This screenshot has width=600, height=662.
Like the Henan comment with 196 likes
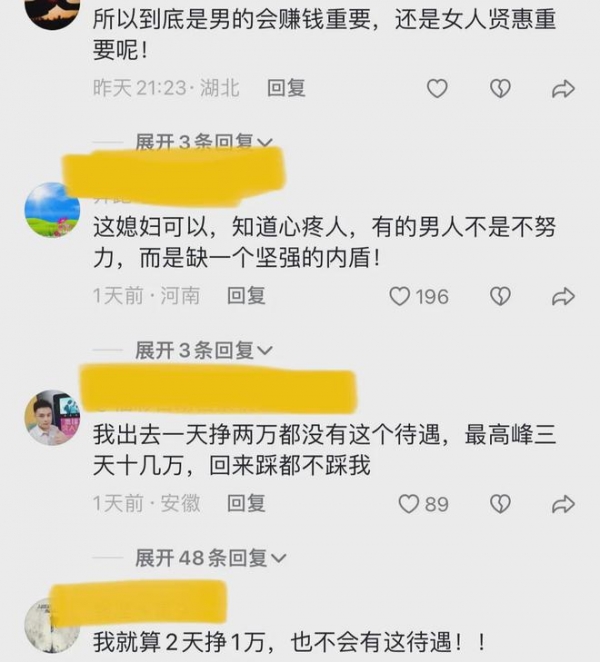[x=399, y=296]
